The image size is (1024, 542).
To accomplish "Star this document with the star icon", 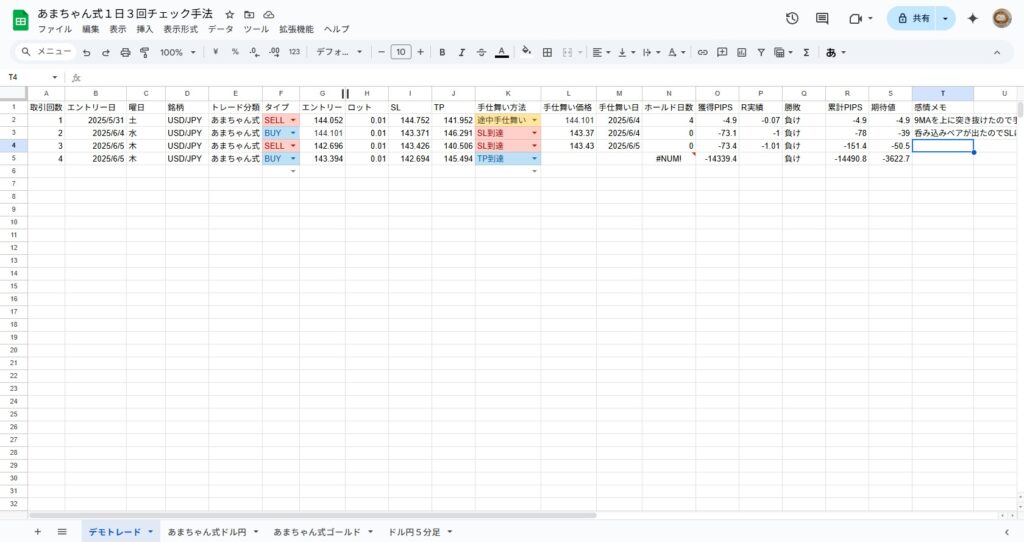I will click(x=230, y=15).
